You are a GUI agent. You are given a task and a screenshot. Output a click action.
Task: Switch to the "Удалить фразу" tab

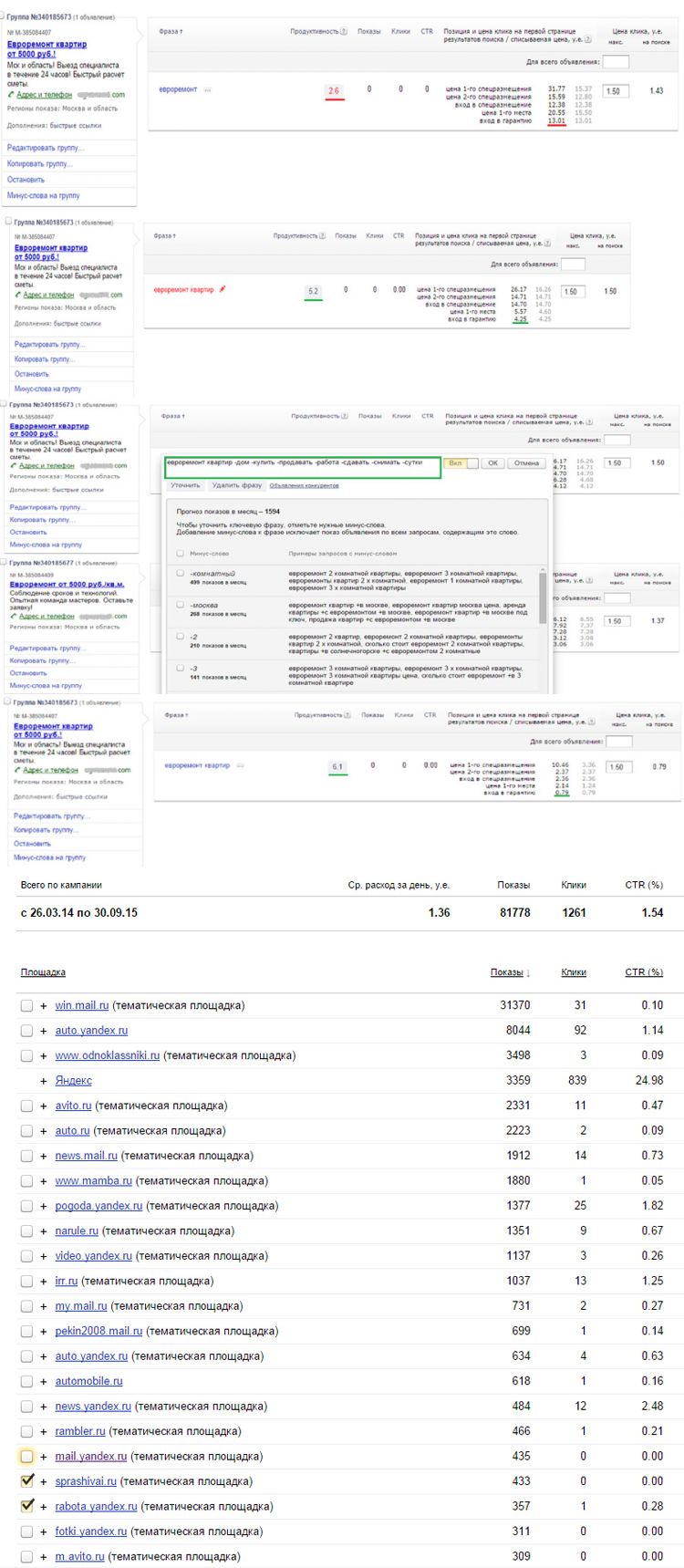click(x=237, y=485)
